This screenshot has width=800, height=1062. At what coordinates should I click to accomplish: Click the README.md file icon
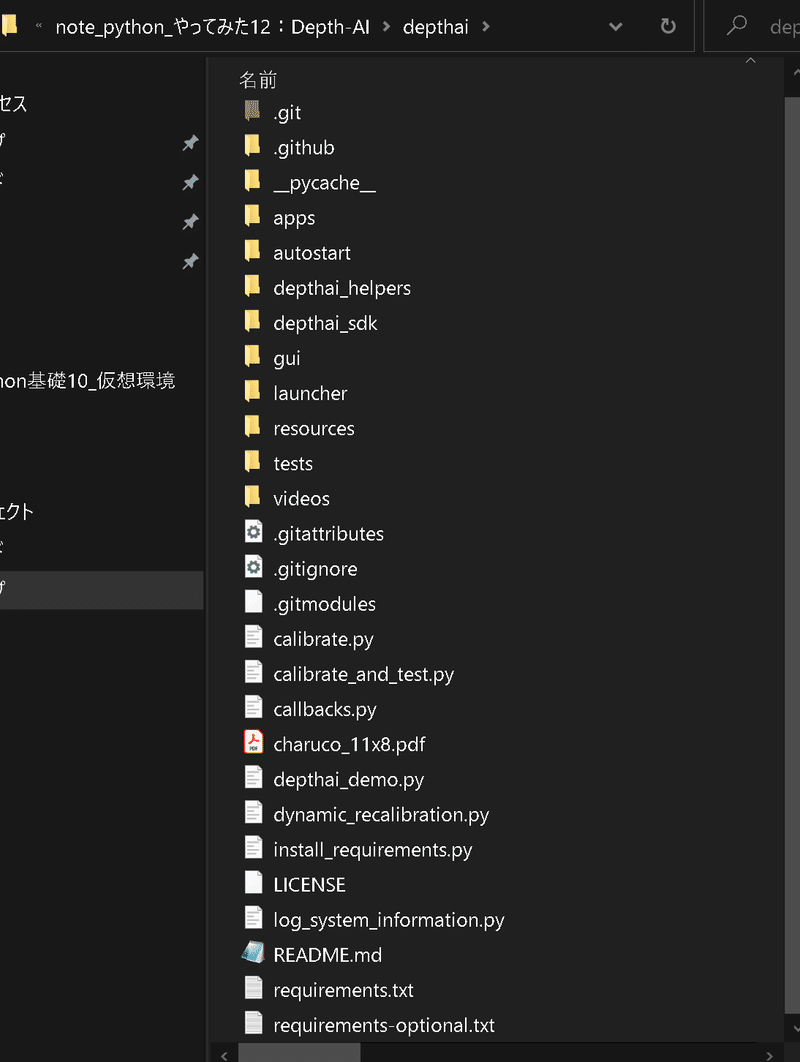tap(253, 954)
